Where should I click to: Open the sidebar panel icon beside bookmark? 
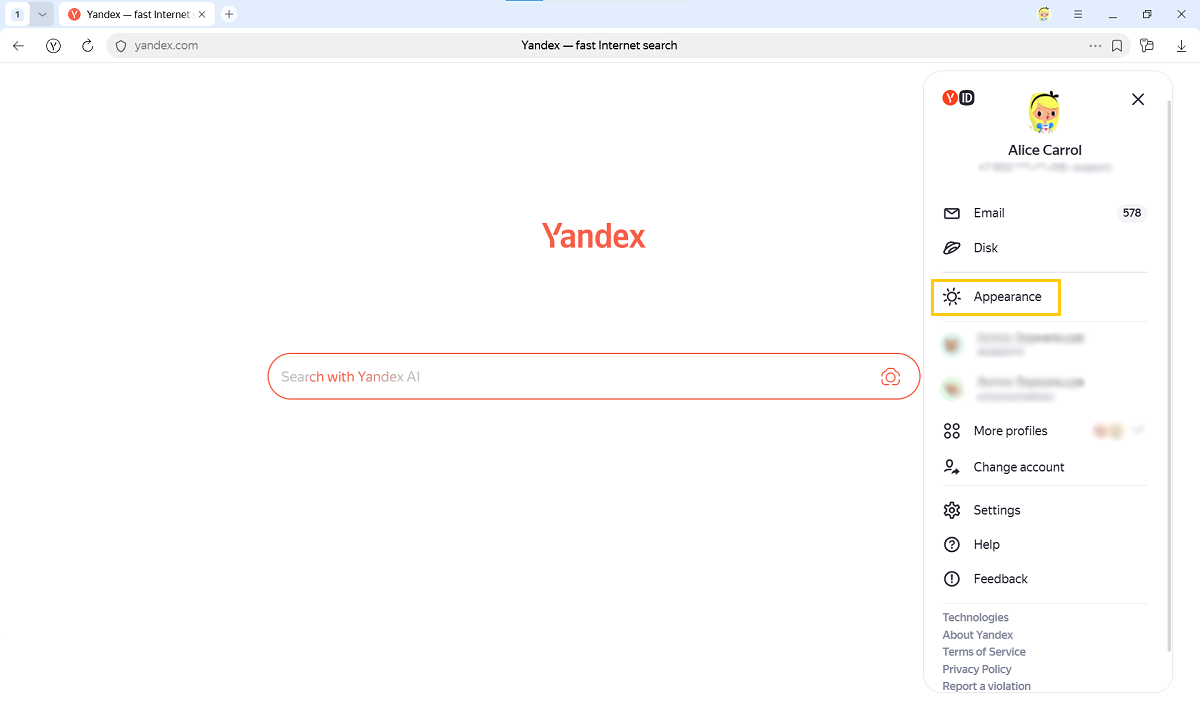point(1147,45)
